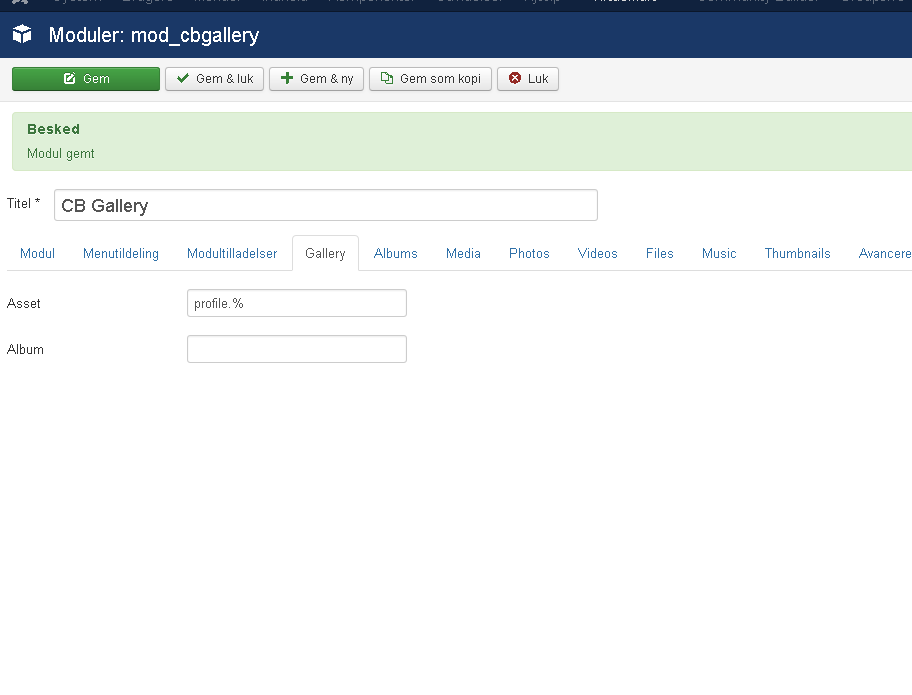912x695 pixels.
Task: Show the Videos tab
Action: (597, 254)
